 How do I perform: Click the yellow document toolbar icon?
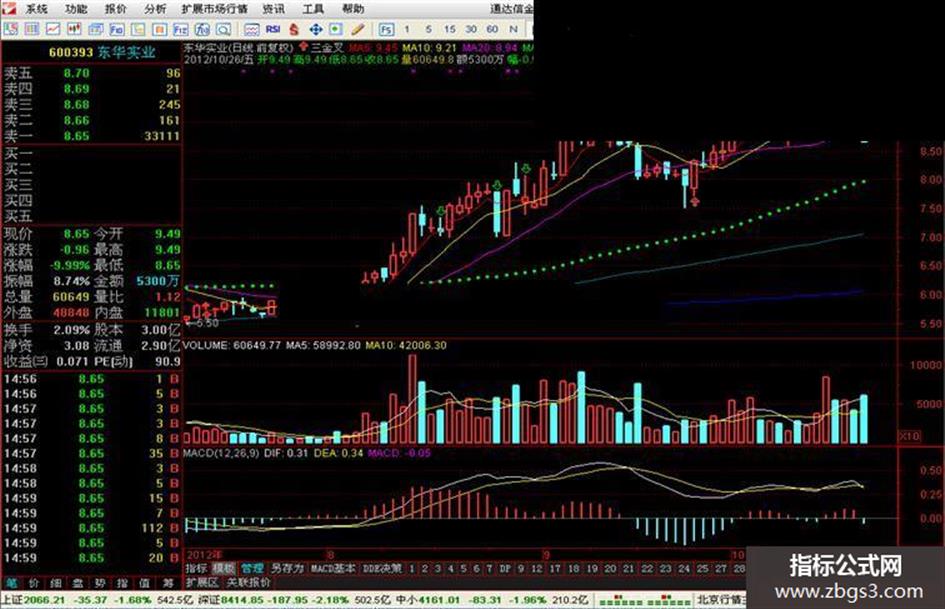click(138, 28)
